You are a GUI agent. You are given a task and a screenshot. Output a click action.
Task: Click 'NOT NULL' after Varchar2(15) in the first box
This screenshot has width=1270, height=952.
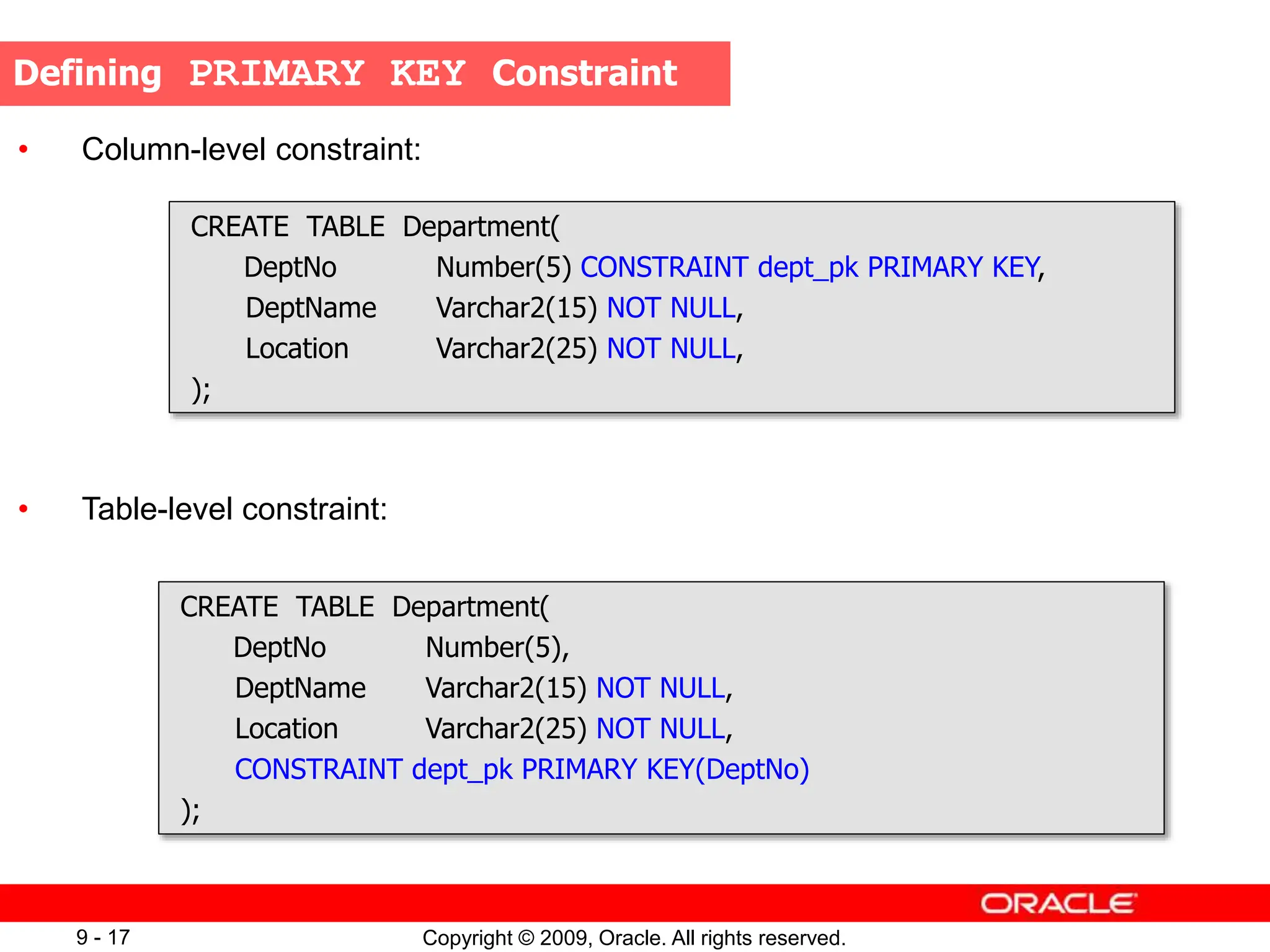(x=671, y=308)
